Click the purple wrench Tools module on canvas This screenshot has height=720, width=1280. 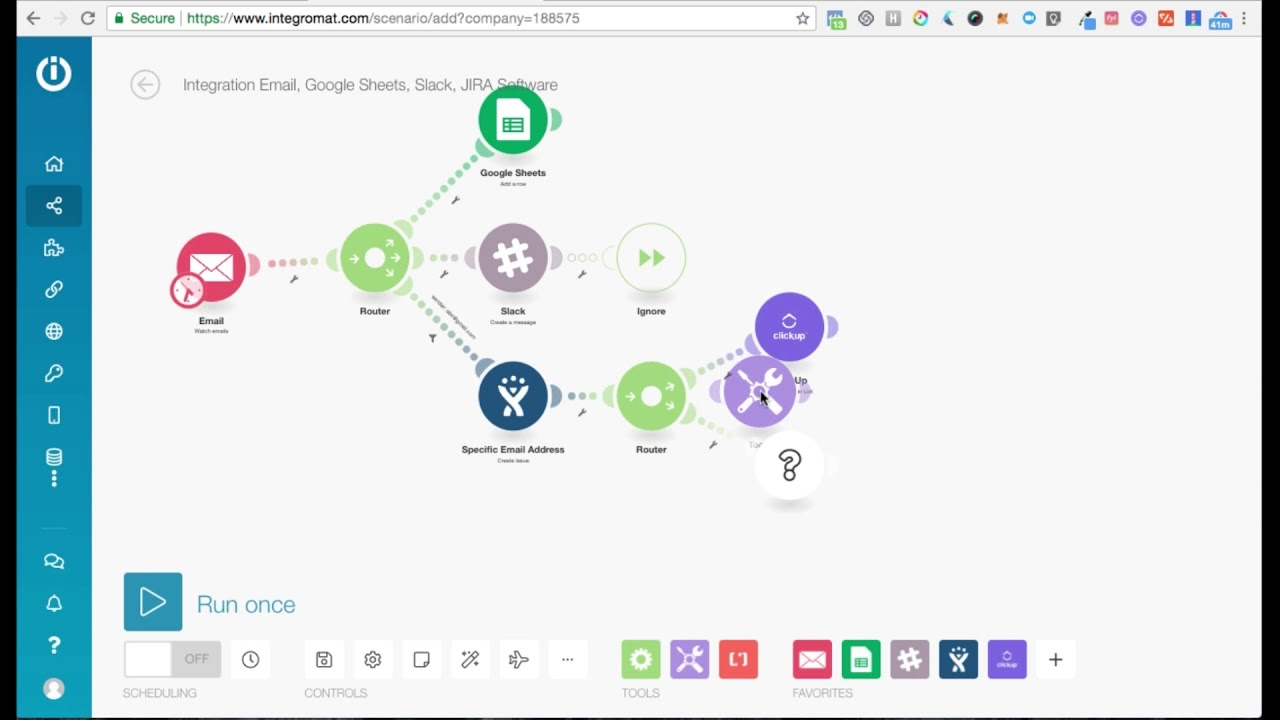click(759, 391)
